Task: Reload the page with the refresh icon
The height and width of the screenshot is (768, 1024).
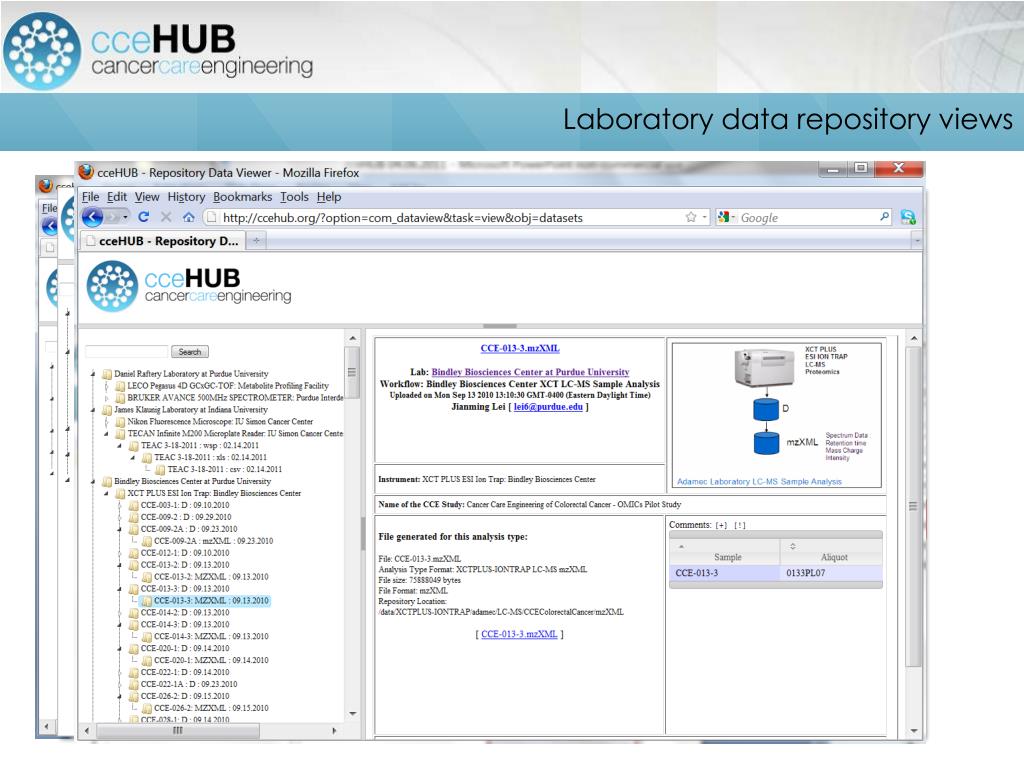Action: coord(144,217)
